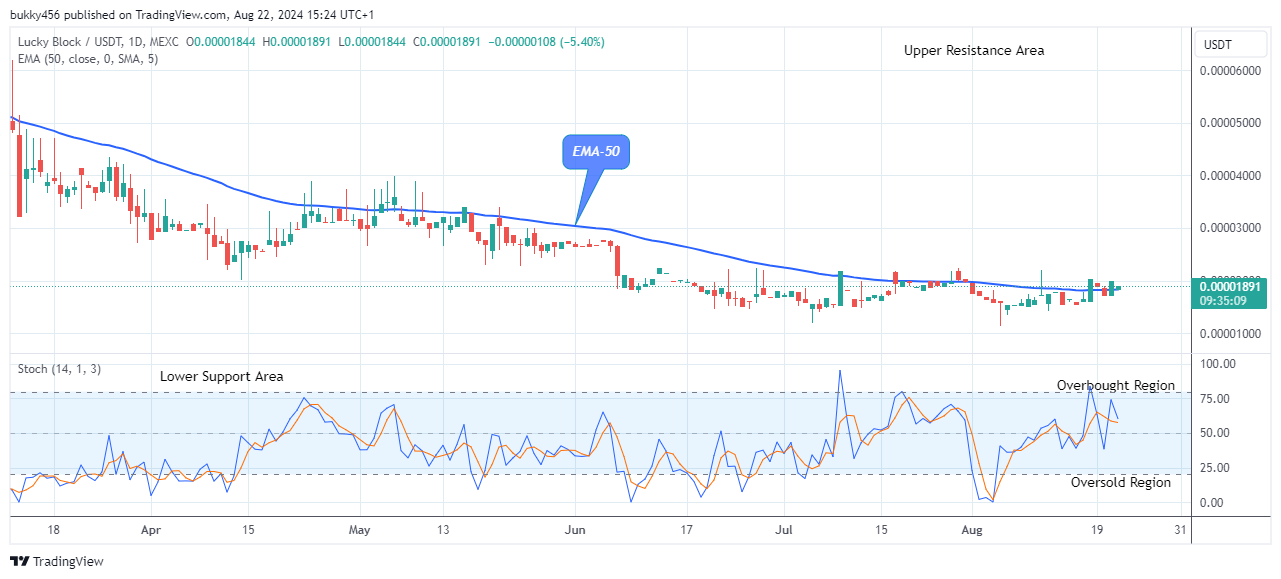Click the current price label 0.00001891
Image resolution: width=1281 pixels, height=579 pixels.
pyautogui.click(x=1231, y=286)
